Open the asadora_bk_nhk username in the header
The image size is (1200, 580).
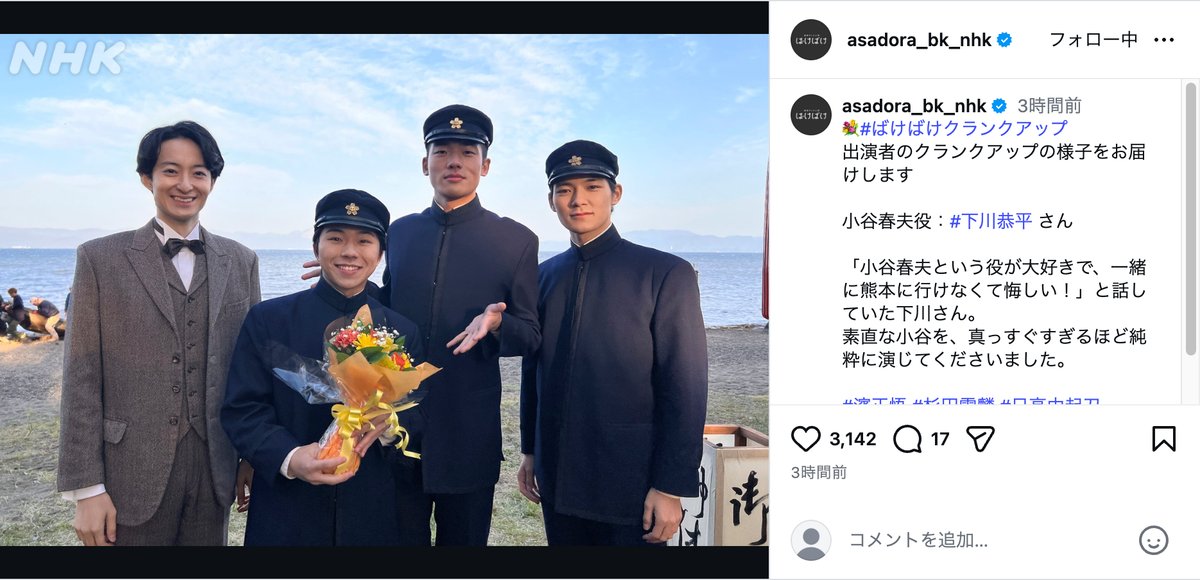(919, 40)
